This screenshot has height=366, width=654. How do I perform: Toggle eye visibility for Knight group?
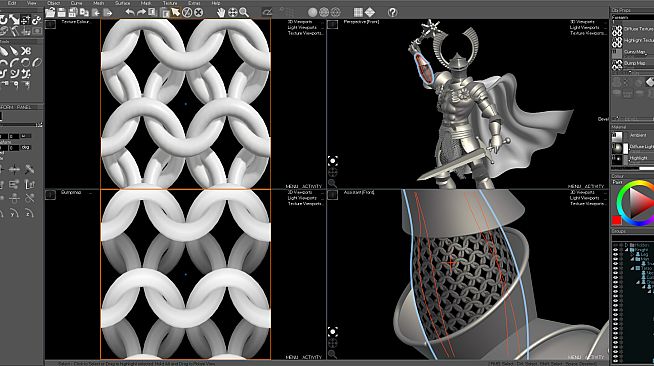[x=615, y=250]
